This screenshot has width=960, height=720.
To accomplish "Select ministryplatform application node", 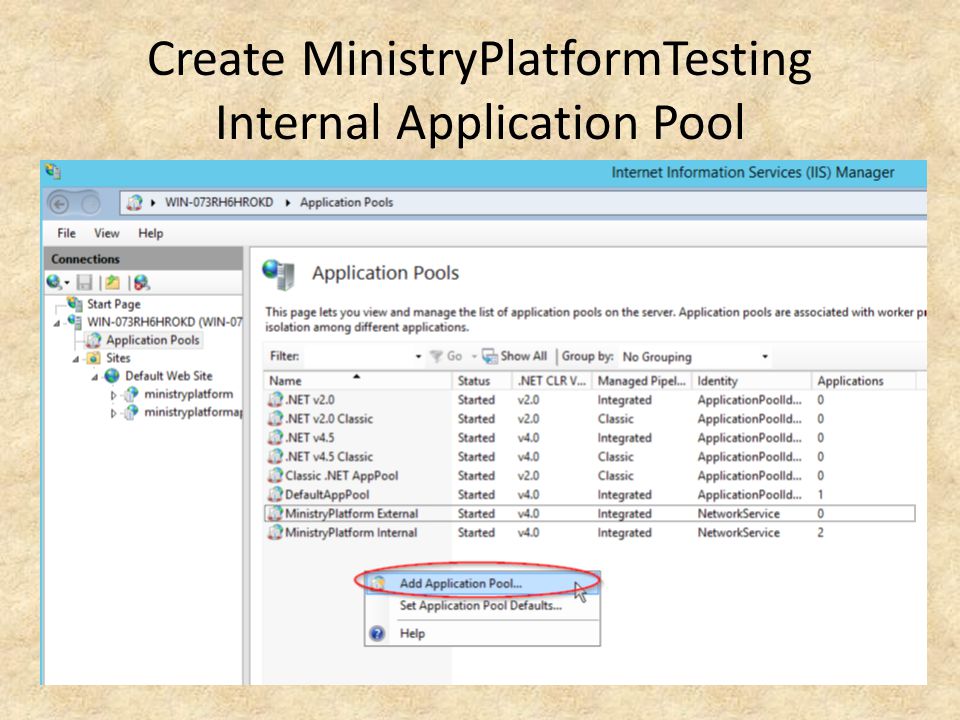I will 189,394.
